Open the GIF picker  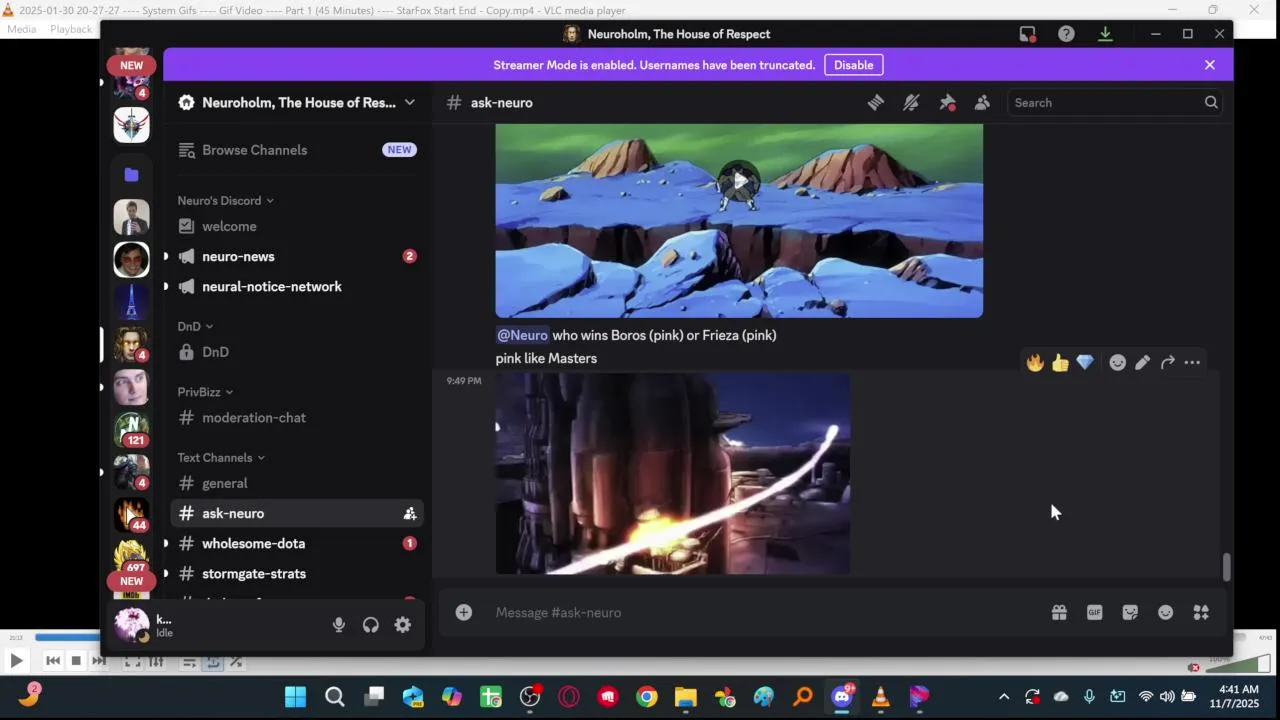click(x=1095, y=613)
